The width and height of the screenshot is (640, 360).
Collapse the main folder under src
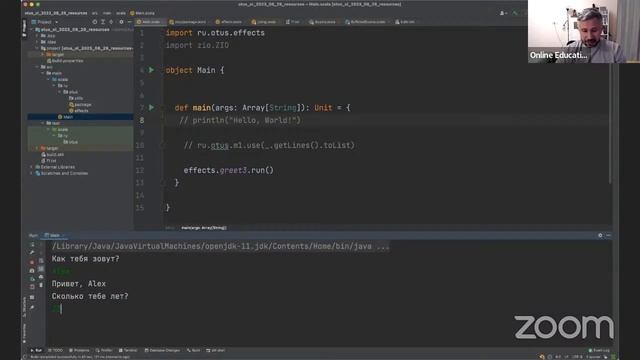click(43, 73)
